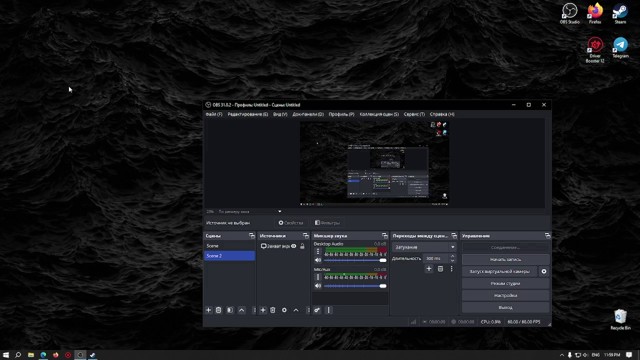The width and height of the screenshot is (640, 360).
Task: Toggle lock on screen capture source
Action: point(302,246)
